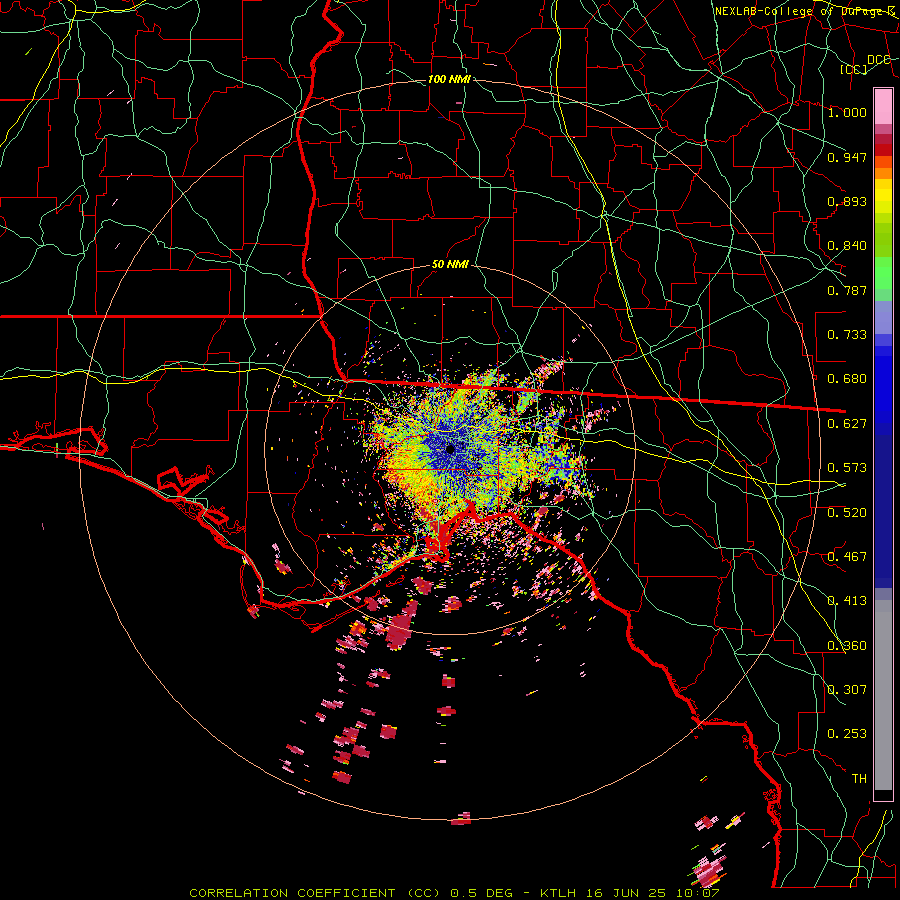Pick the light pink swatch at color bar top
This screenshot has height=900, width=900.
[883, 106]
